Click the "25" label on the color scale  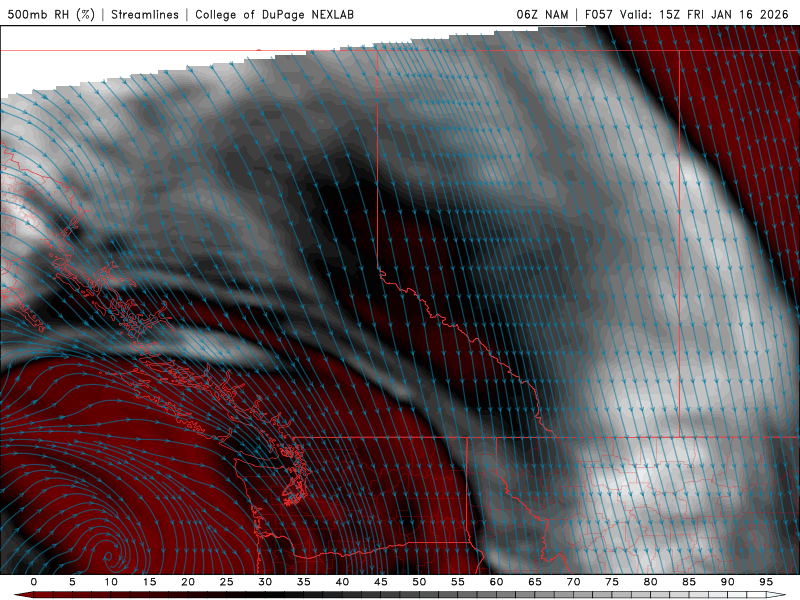[227, 582]
